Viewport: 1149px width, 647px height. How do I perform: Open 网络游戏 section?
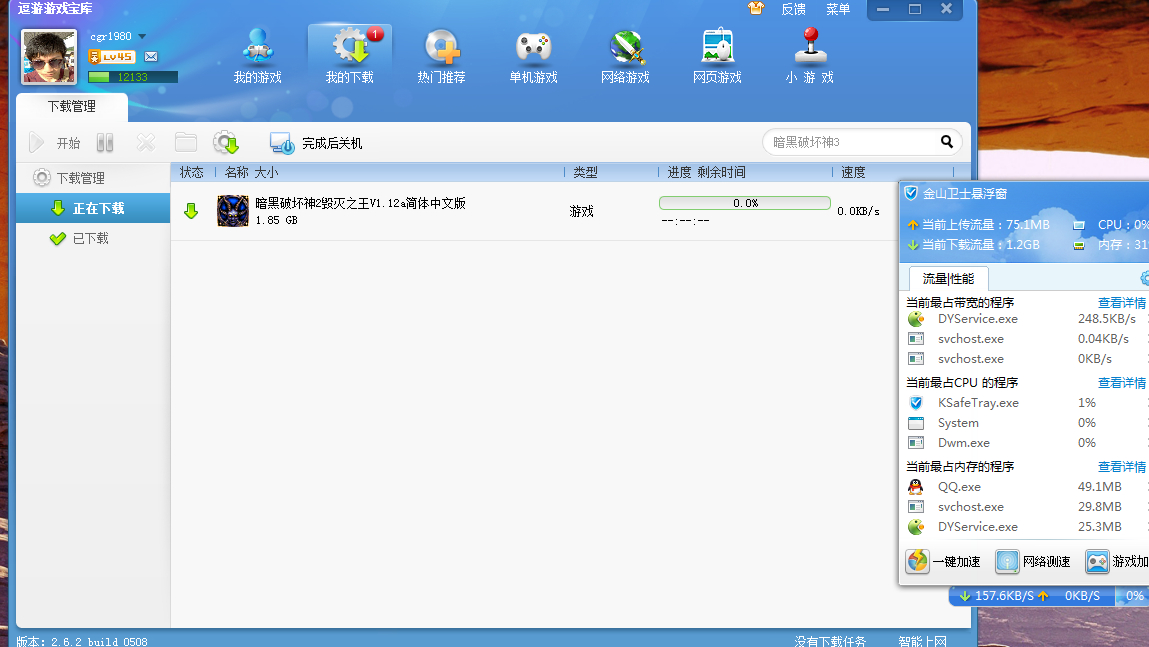click(625, 56)
